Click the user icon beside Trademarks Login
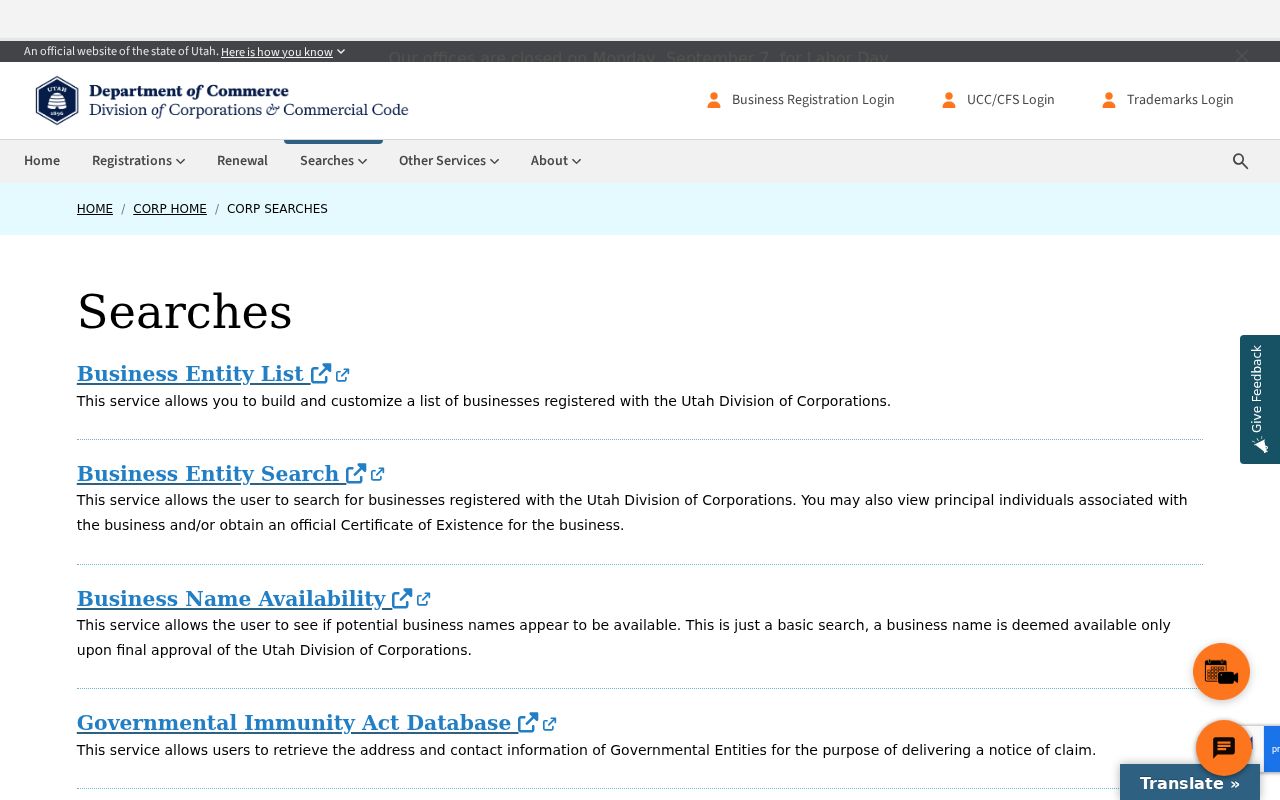Screen dimensions: 1280x800 (x=1109, y=100)
